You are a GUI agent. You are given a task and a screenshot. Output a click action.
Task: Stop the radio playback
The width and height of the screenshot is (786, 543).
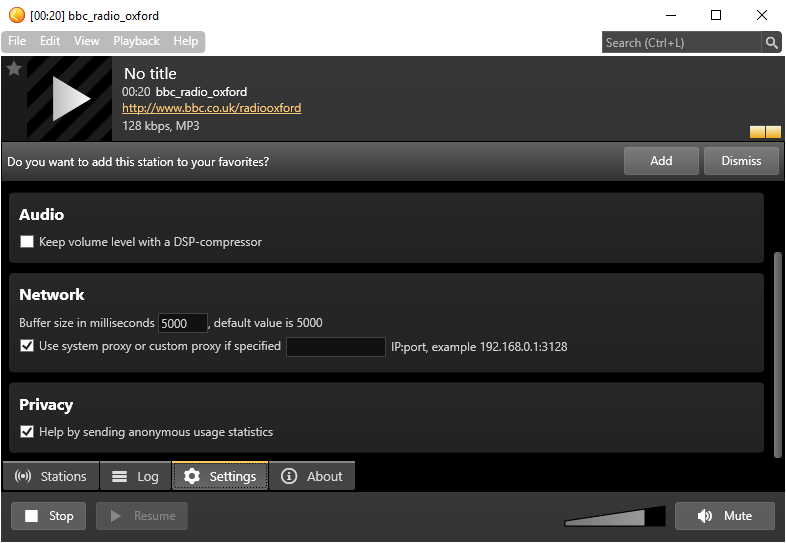[x=49, y=516]
